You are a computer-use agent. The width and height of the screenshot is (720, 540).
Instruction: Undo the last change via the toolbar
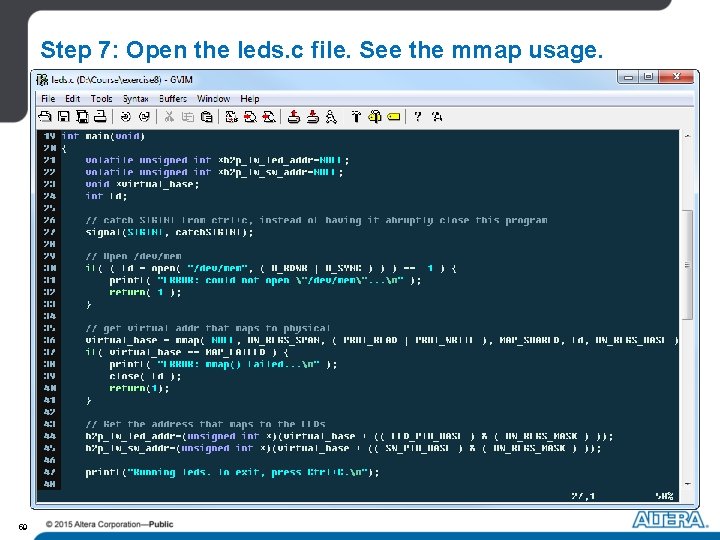125,117
